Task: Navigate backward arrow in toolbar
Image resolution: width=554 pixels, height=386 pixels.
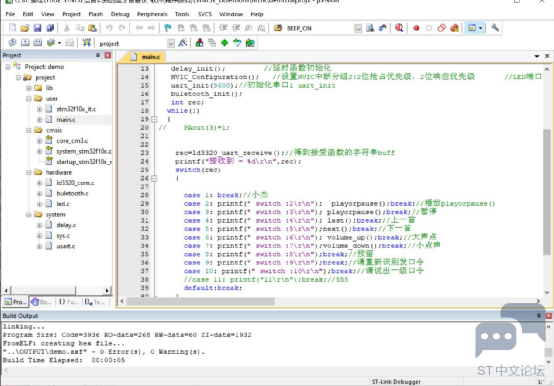Action: pyautogui.click(x=139, y=28)
